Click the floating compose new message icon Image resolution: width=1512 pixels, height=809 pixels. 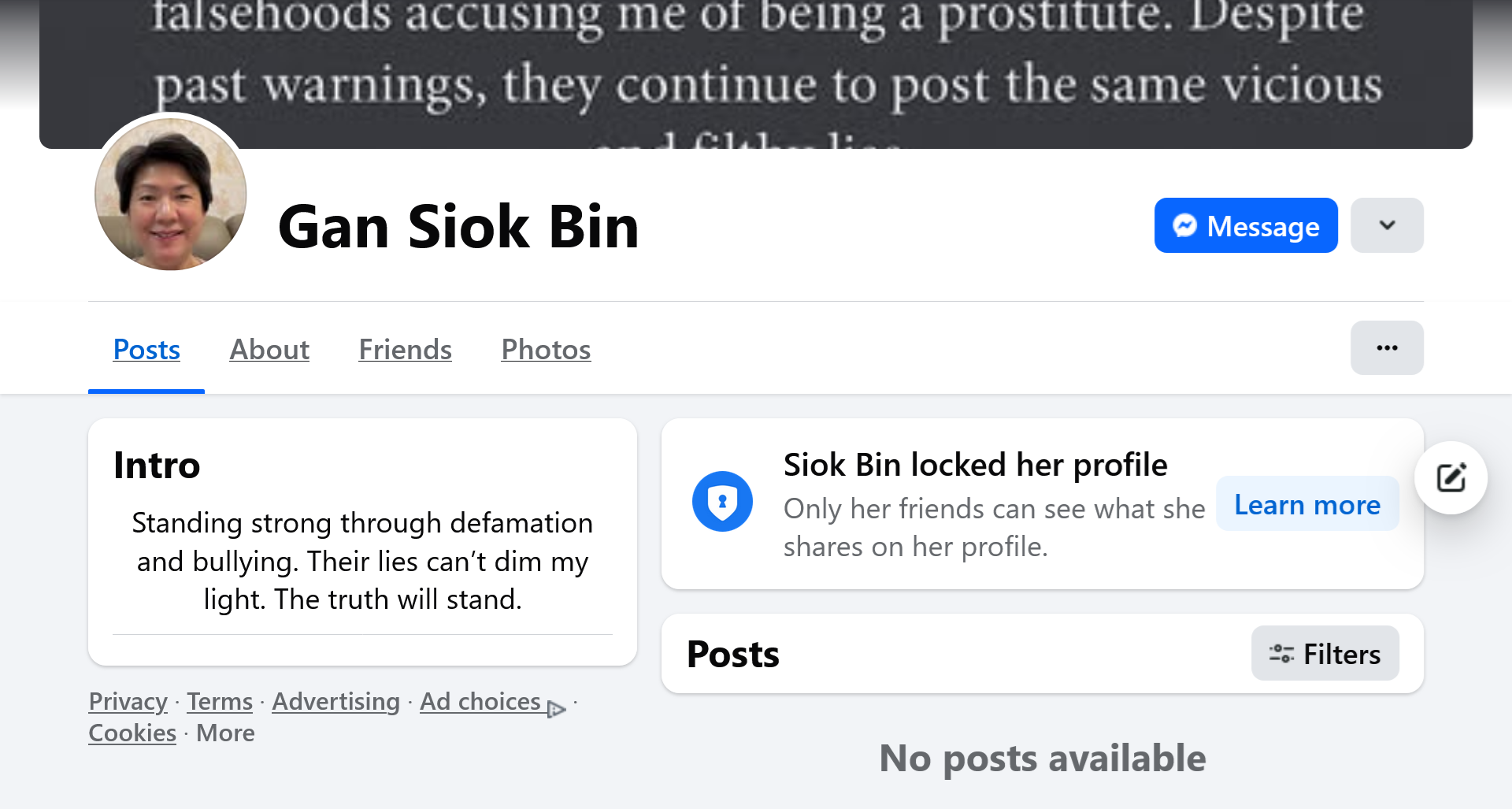coord(1451,478)
